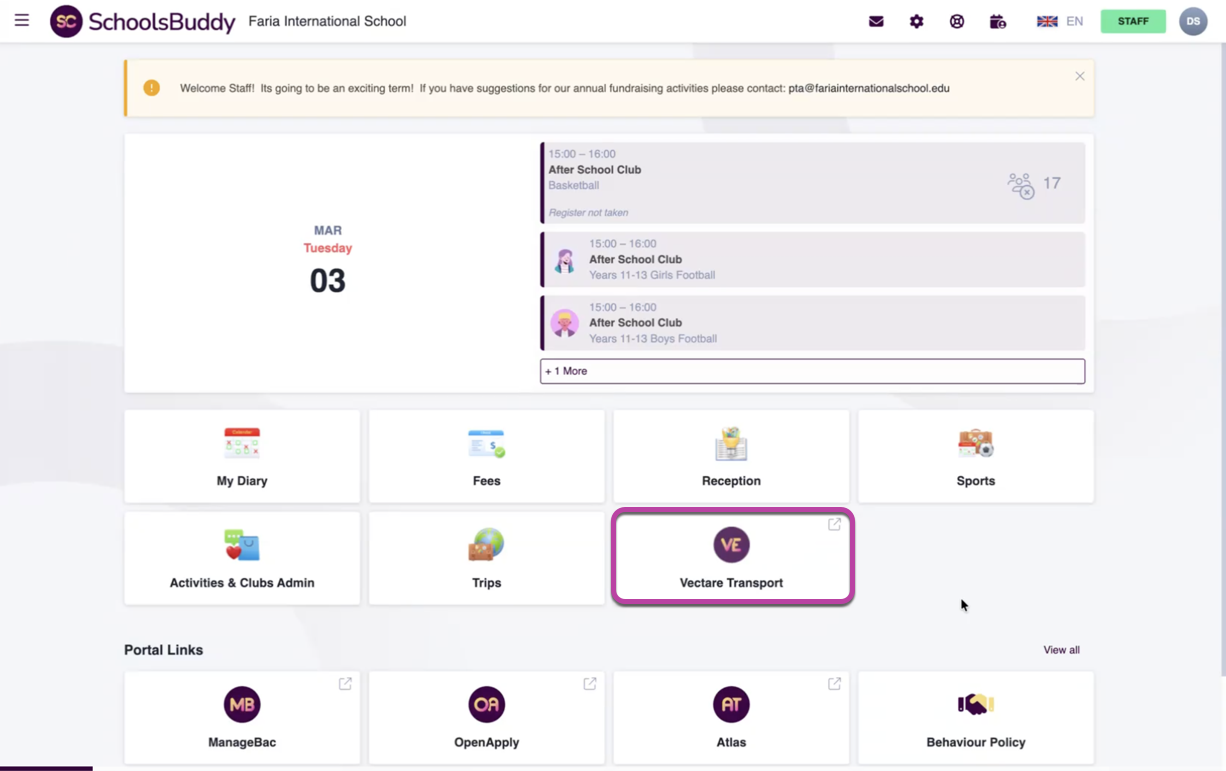Open the hamburger navigation menu
The image size is (1226, 771).
pyautogui.click(x=22, y=21)
